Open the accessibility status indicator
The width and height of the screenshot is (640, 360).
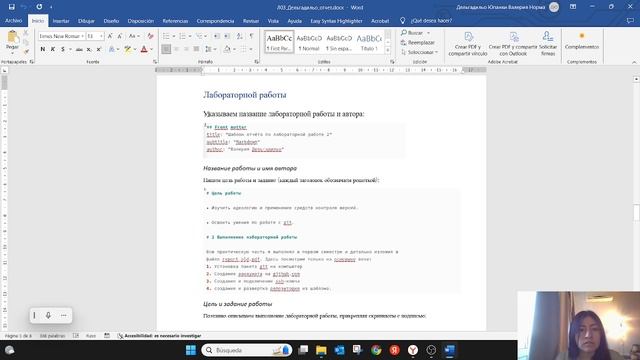[159, 336]
